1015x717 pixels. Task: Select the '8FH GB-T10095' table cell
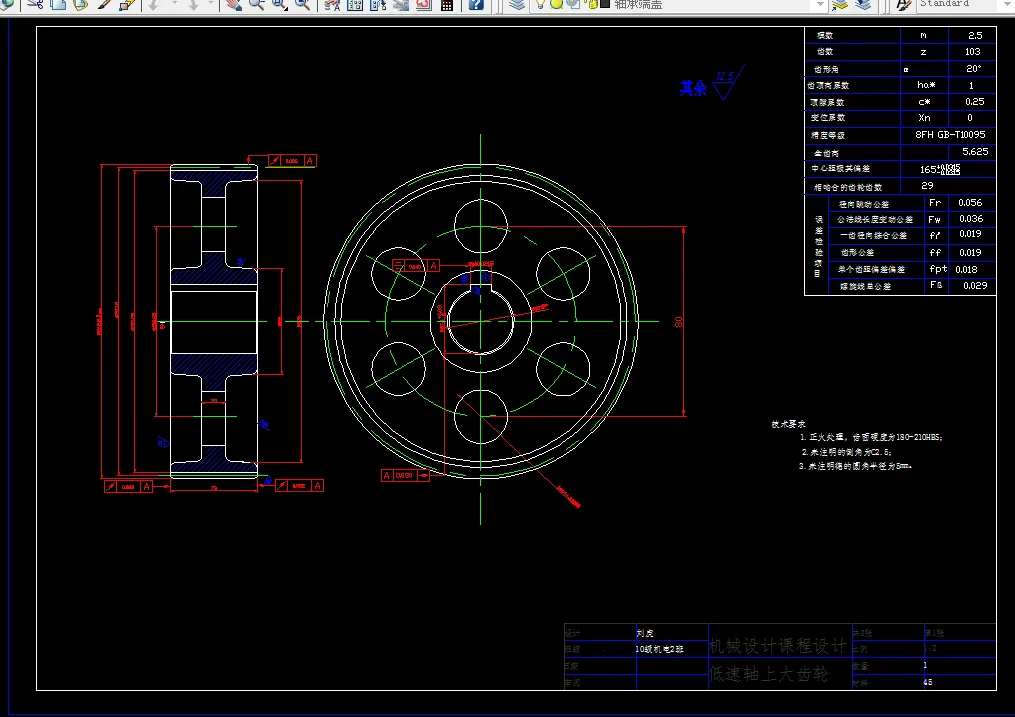[950, 135]
